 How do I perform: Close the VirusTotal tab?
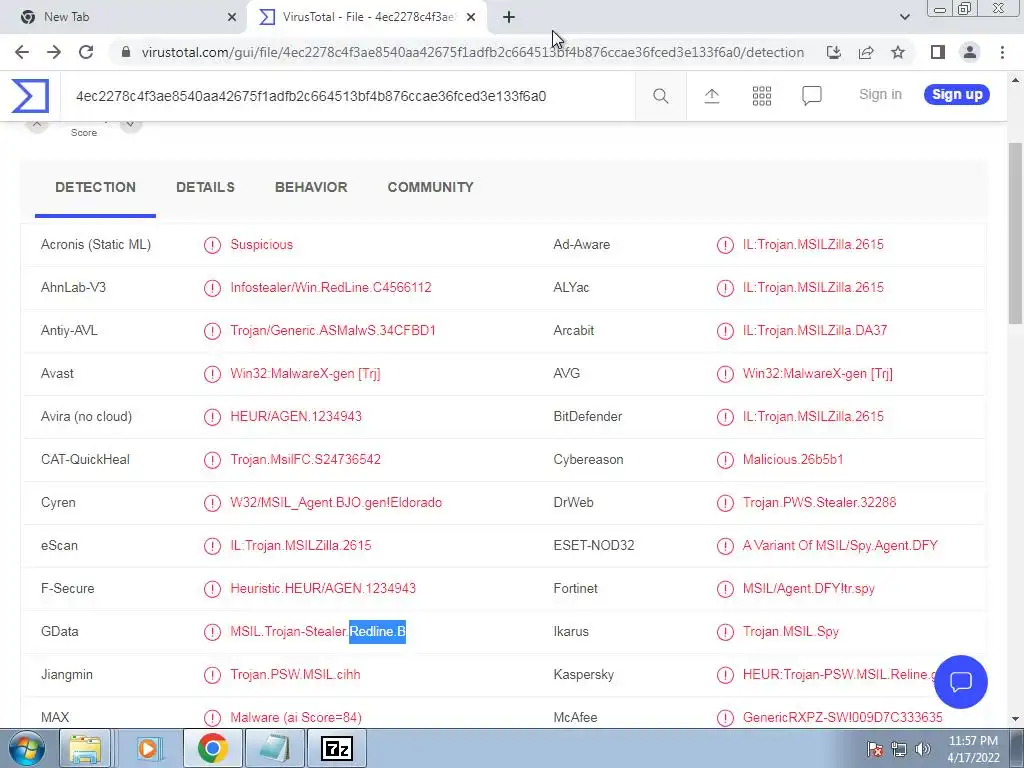(x=471, y=17)
